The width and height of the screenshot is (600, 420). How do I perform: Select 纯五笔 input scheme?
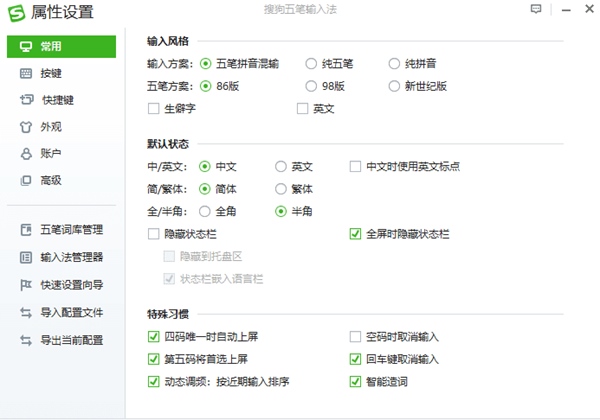click(x=311, y=63)
